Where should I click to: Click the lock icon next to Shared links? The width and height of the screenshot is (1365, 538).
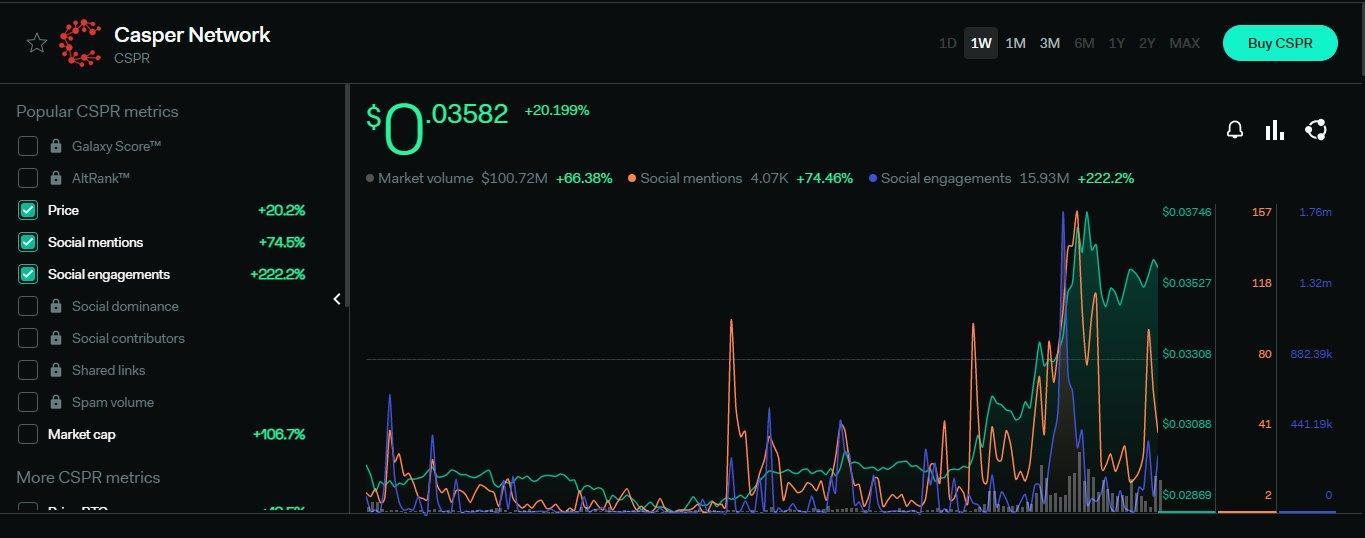pyautogui.click(x=56, y=370)
